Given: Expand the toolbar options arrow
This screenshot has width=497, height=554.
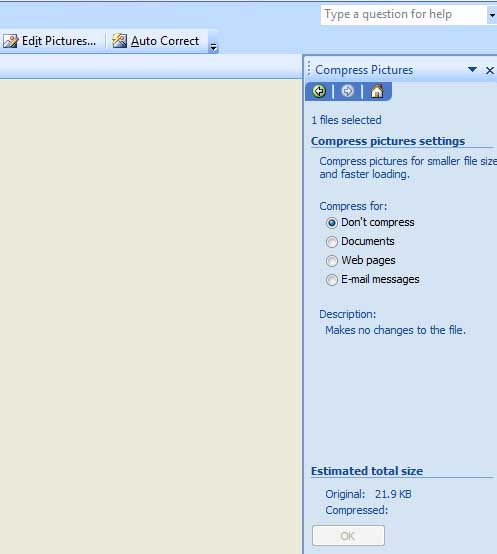Looking at the screenshot, I should (213, 46).
